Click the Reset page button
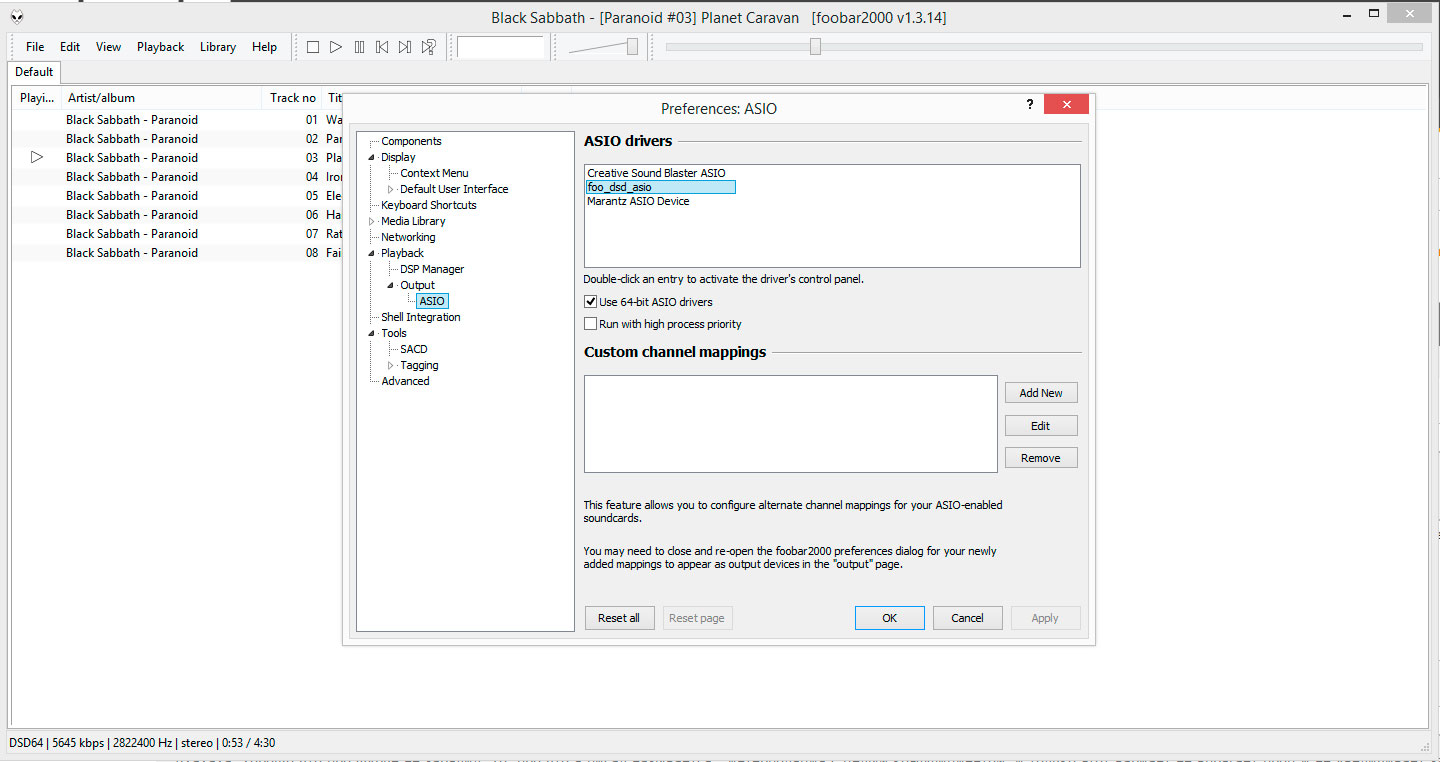The height and width of the screenshot is (762, 1440). [697, 618]
